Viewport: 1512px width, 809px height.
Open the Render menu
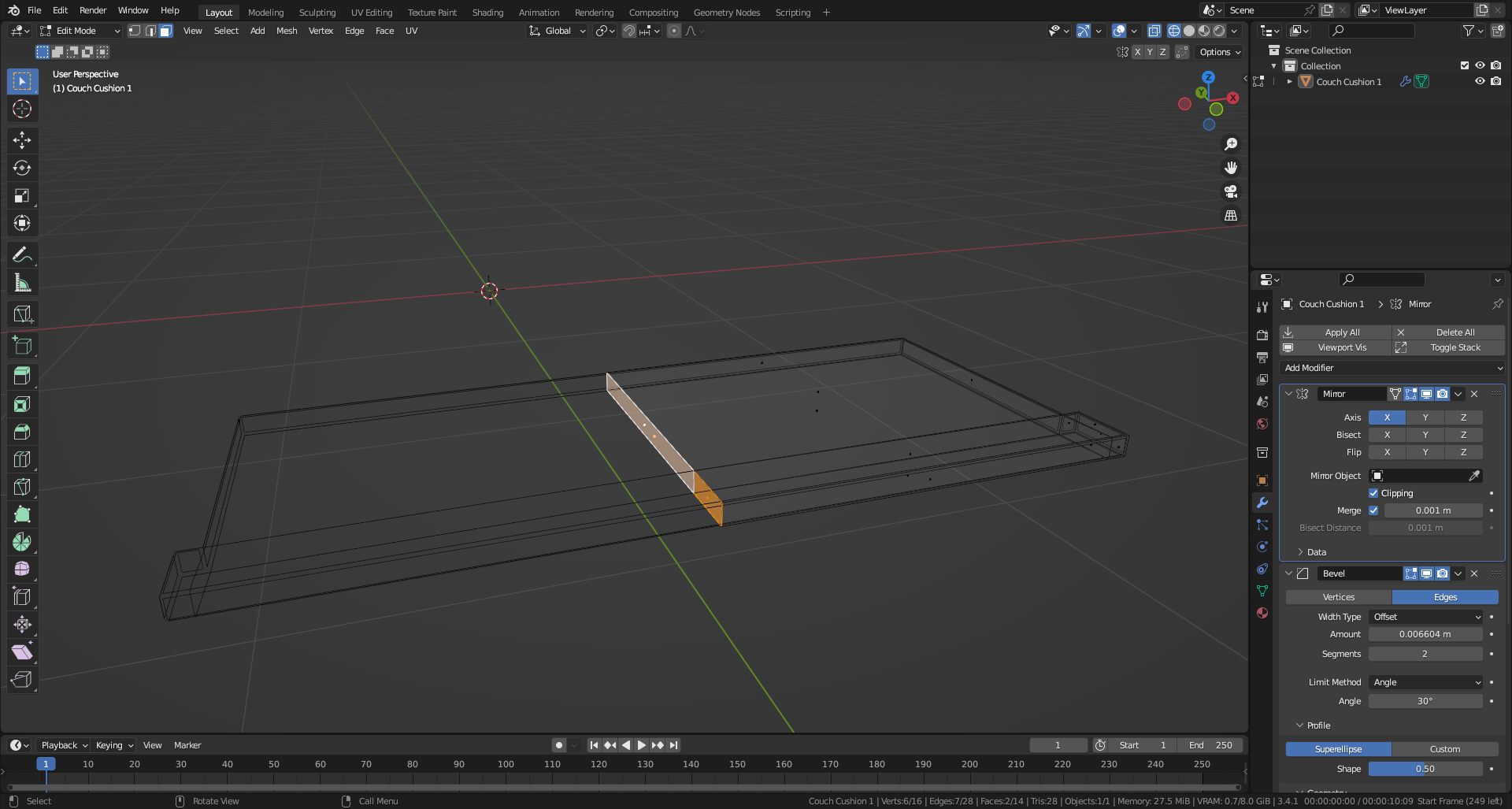pyautogui.click(x=93, y=10)
